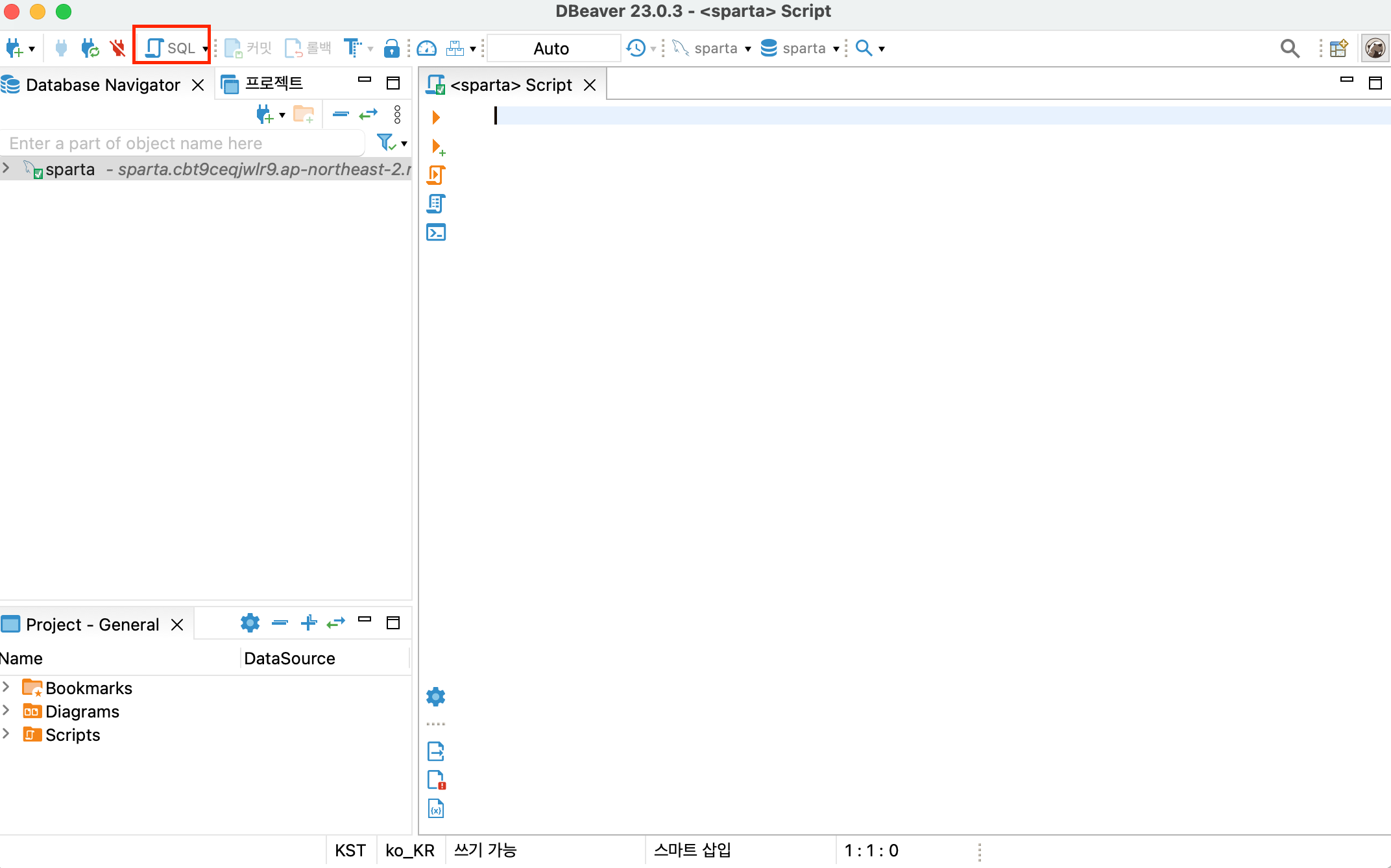This screenshot has height=868, width=1391.
Task: Click Collapse All in Project panel
Action: (x=280, y=623)
